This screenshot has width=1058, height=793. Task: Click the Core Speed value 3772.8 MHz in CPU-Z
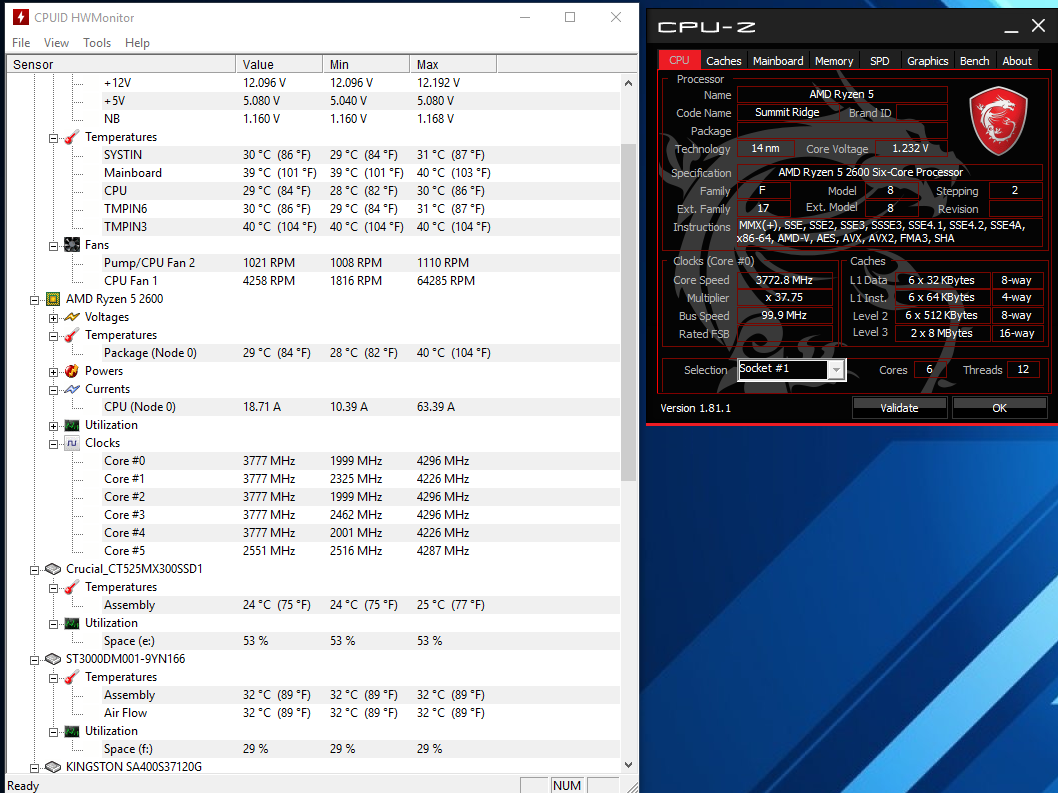[x=784, y=280]
